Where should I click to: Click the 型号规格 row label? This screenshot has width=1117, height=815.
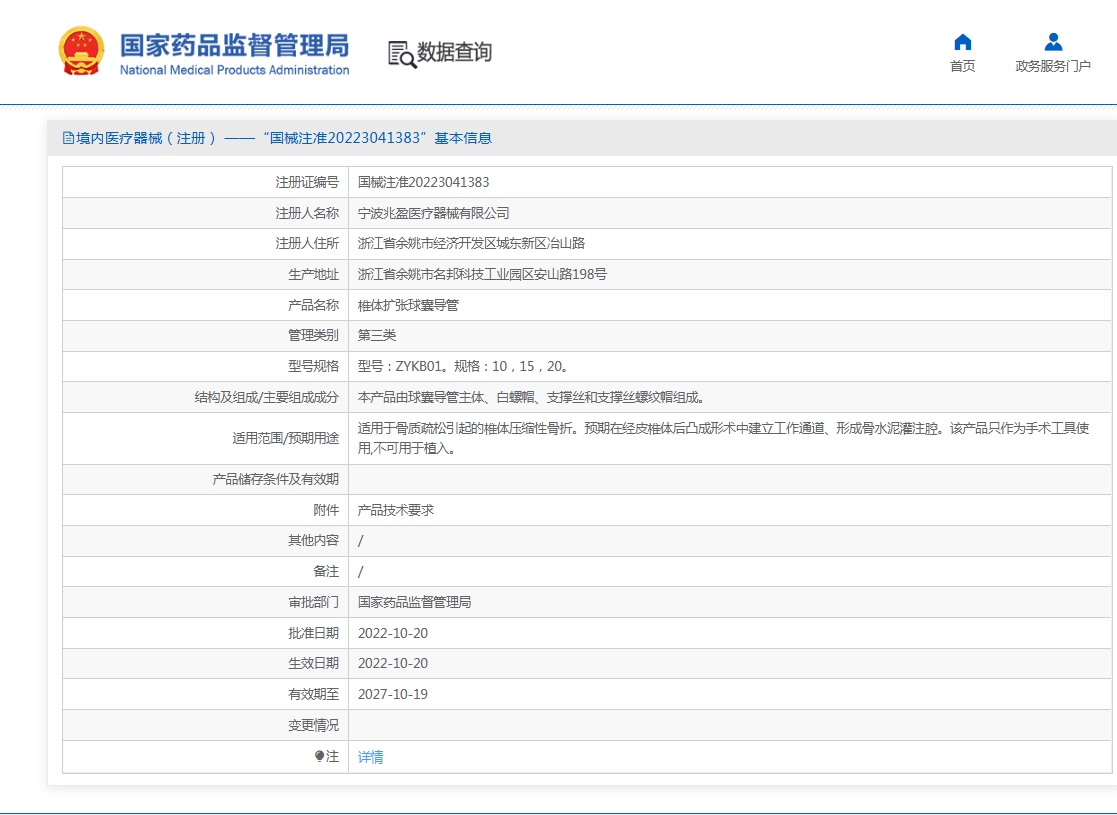[313, 366]
